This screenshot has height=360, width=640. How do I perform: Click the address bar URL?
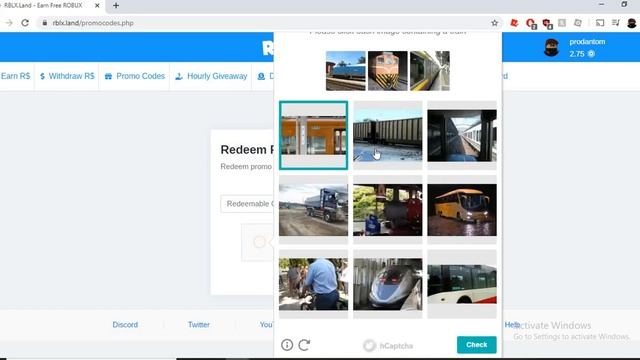[x=93, y=23]
